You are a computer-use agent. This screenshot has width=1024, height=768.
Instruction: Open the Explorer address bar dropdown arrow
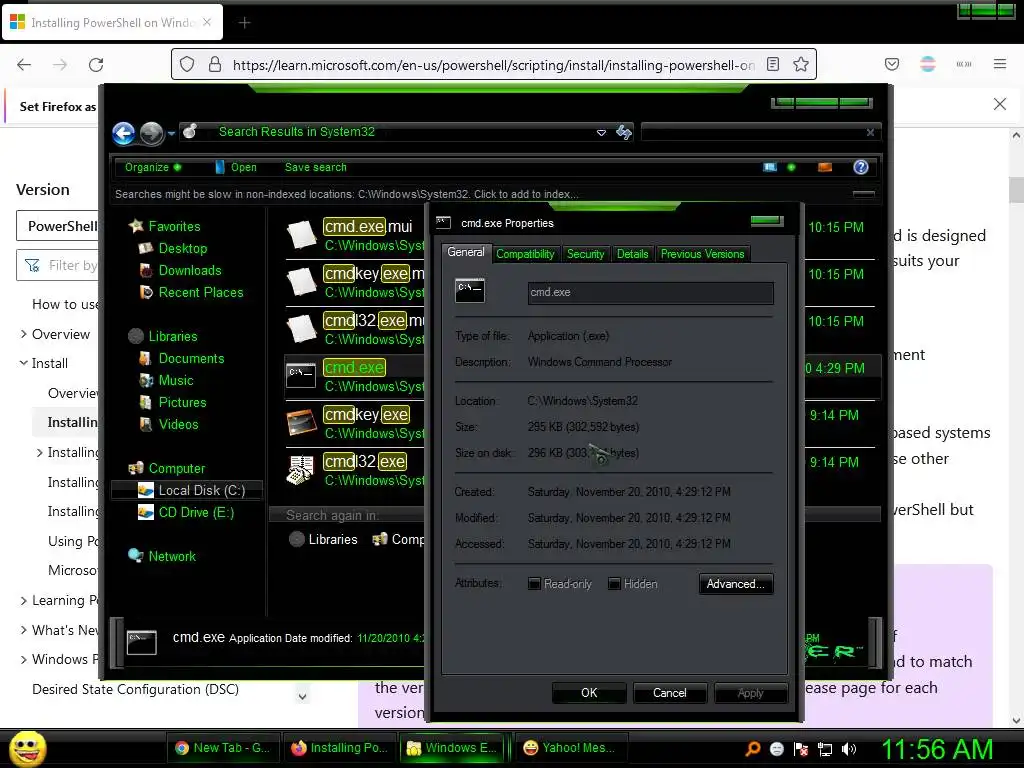(601, 133)
